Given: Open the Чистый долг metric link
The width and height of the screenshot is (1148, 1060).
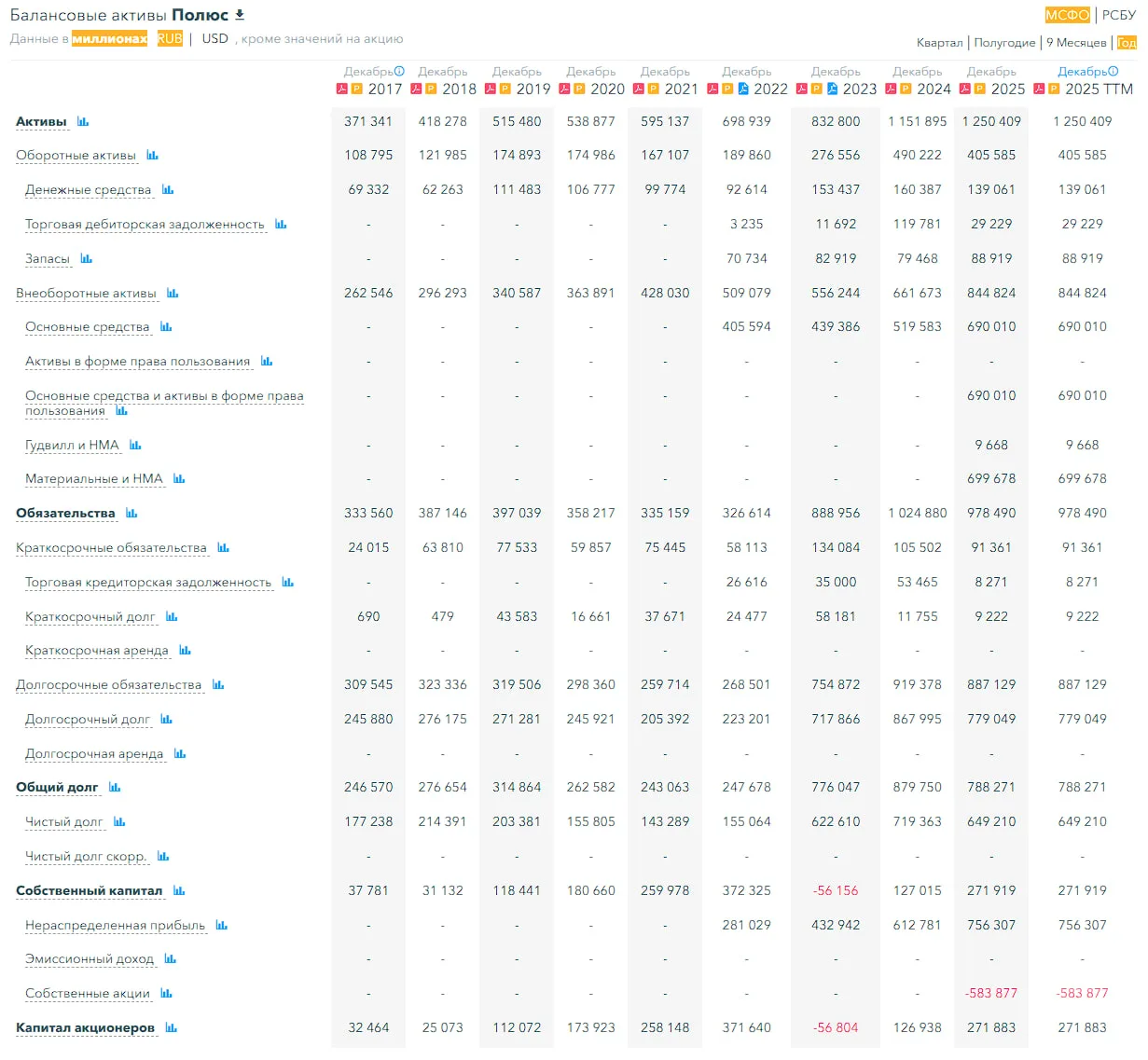Looking at the screenshot, I should (x=64, y=821).
